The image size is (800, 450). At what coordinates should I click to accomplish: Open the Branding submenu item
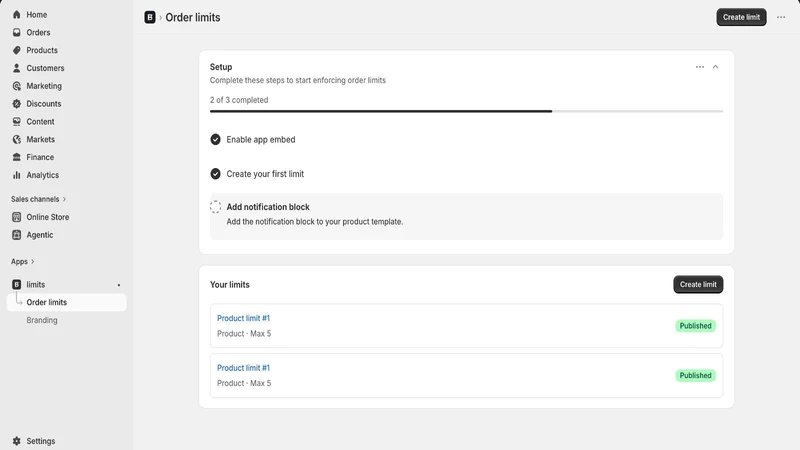(42, 320)
